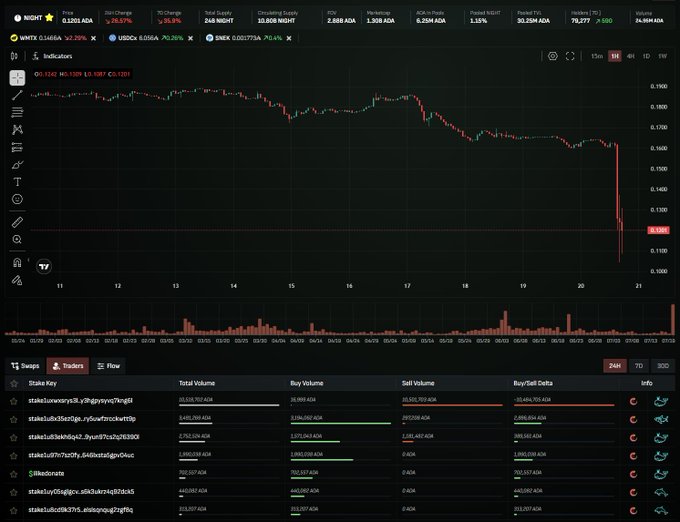Select the 7D traders period

point(639,366)
